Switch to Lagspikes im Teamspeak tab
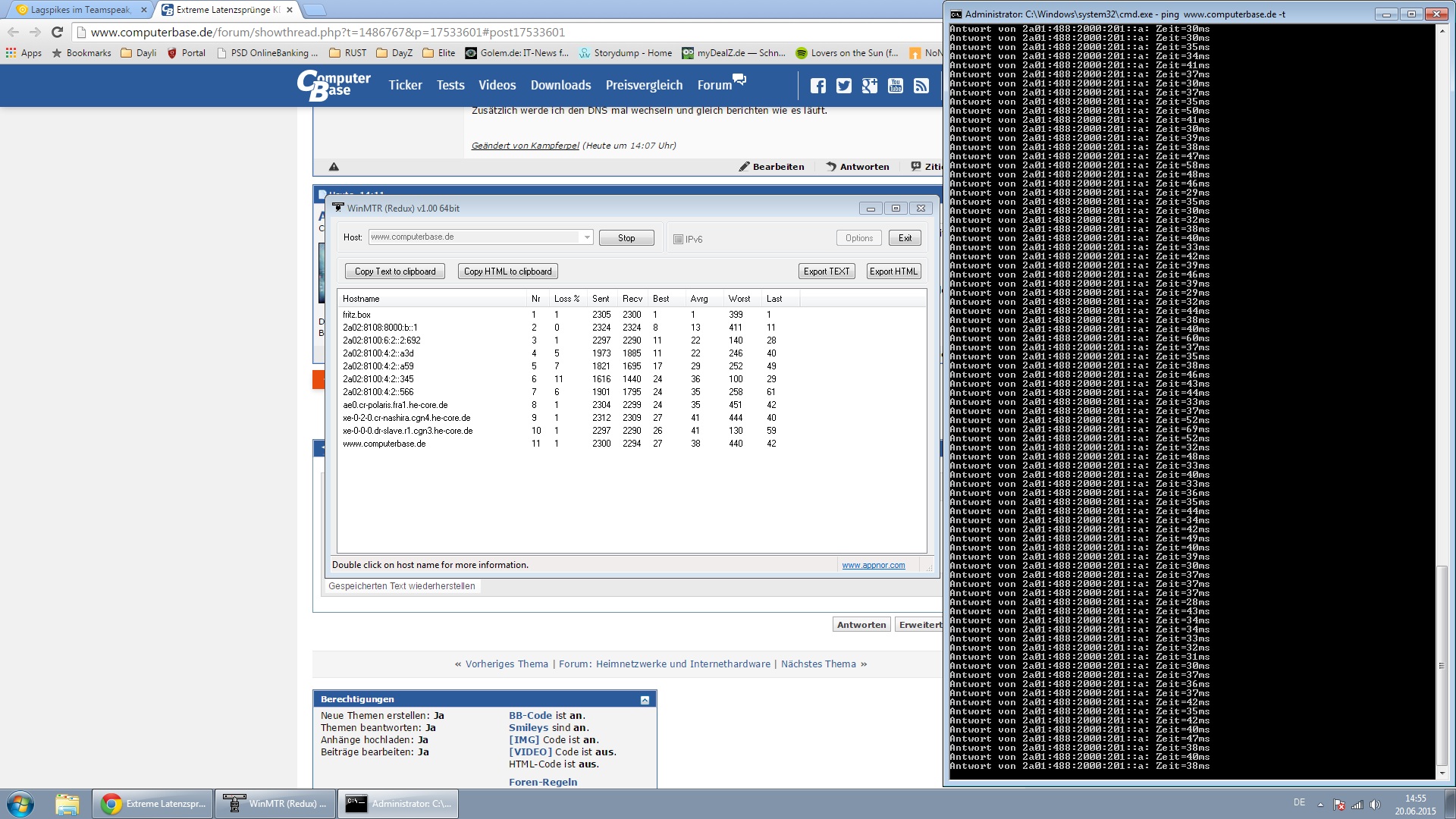1456x819 pixels. pos(80,10)
